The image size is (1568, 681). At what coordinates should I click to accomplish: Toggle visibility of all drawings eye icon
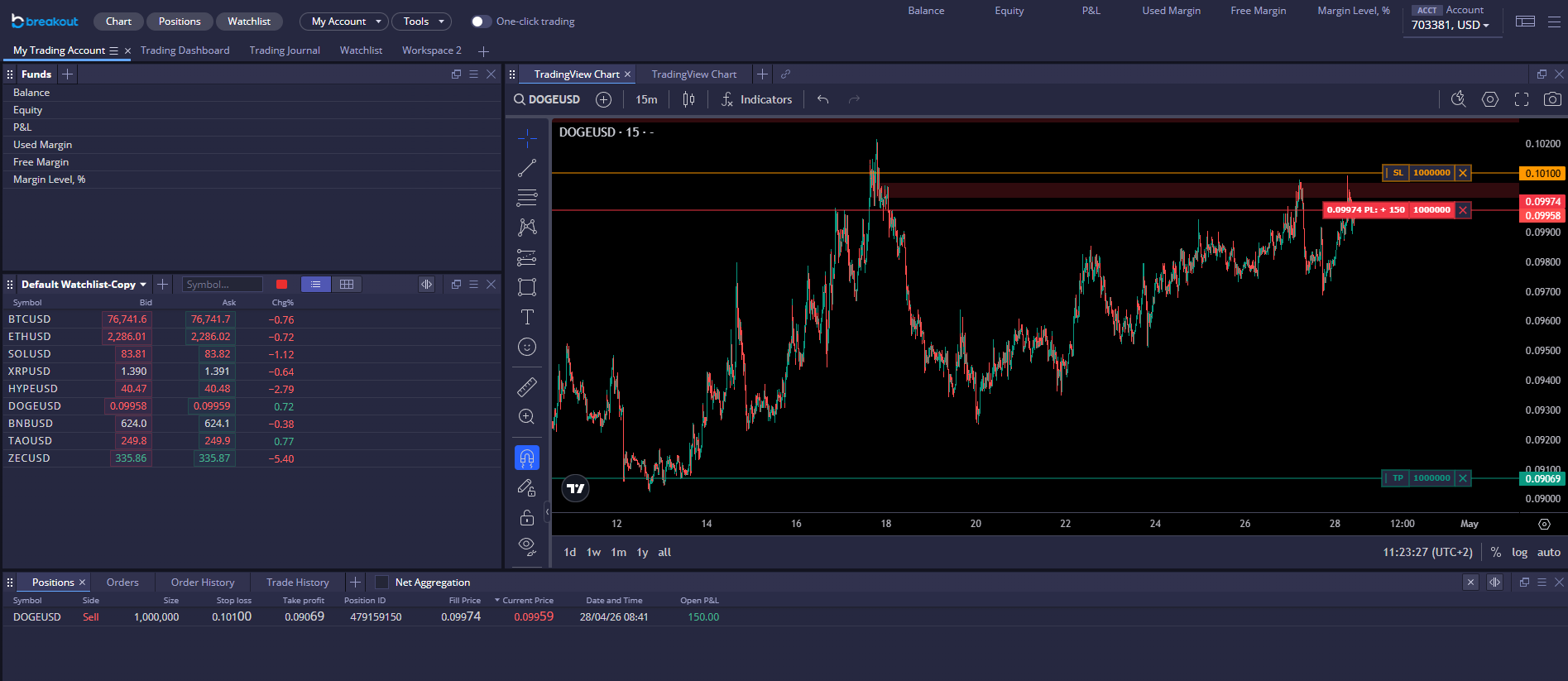coord(527,545)
